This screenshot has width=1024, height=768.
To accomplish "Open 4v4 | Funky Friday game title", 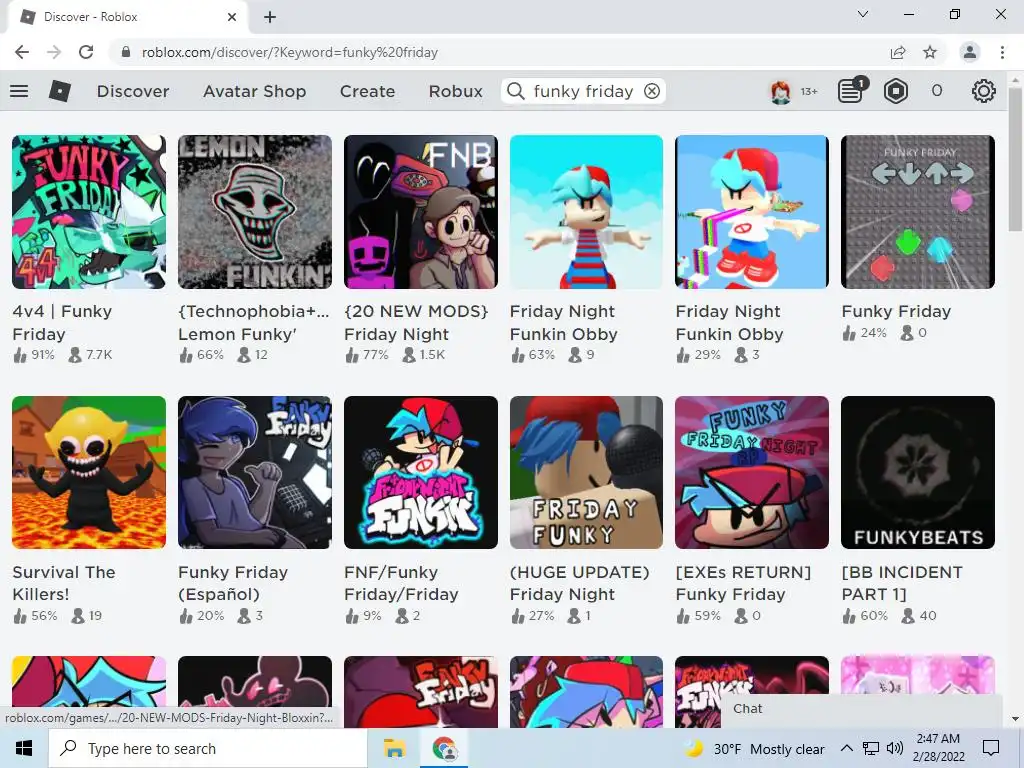I will tap(62, 323).
